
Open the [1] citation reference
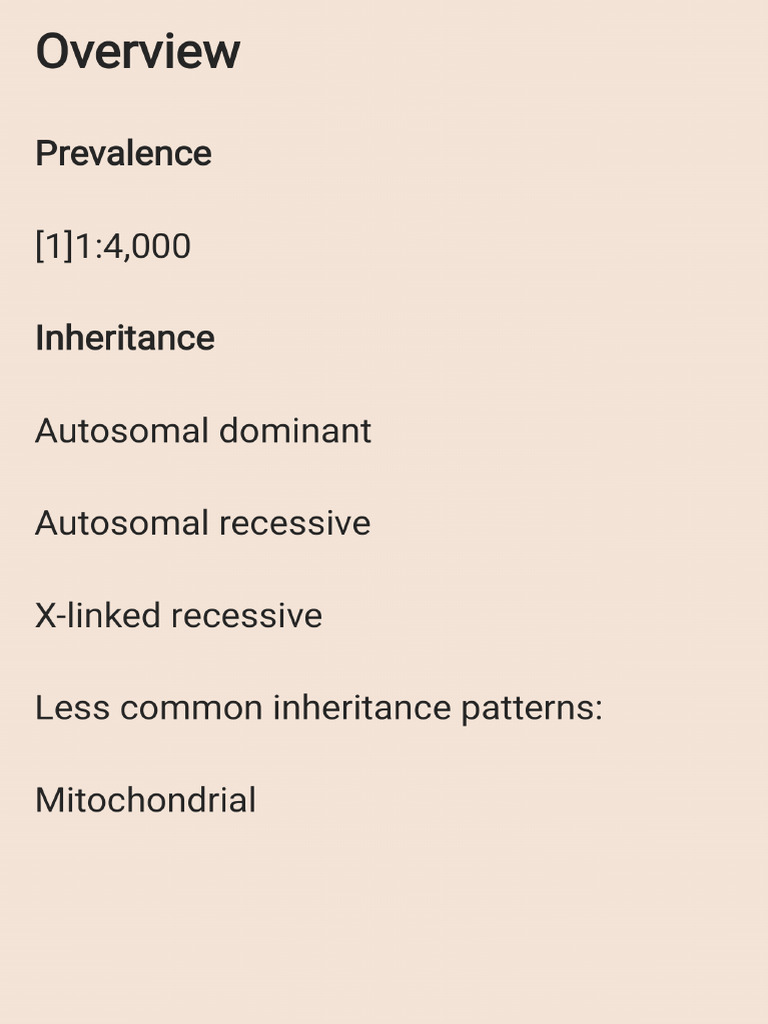click(54, 246)
